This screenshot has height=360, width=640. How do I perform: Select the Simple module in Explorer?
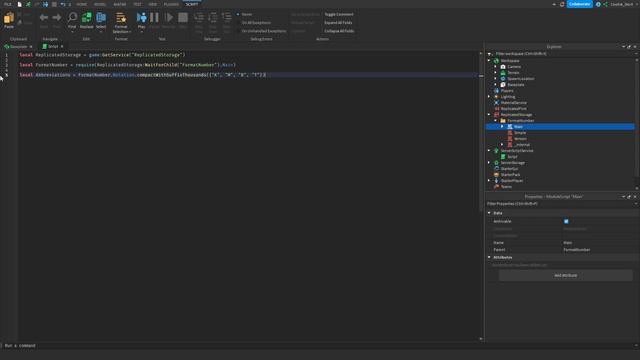point(520,133)
